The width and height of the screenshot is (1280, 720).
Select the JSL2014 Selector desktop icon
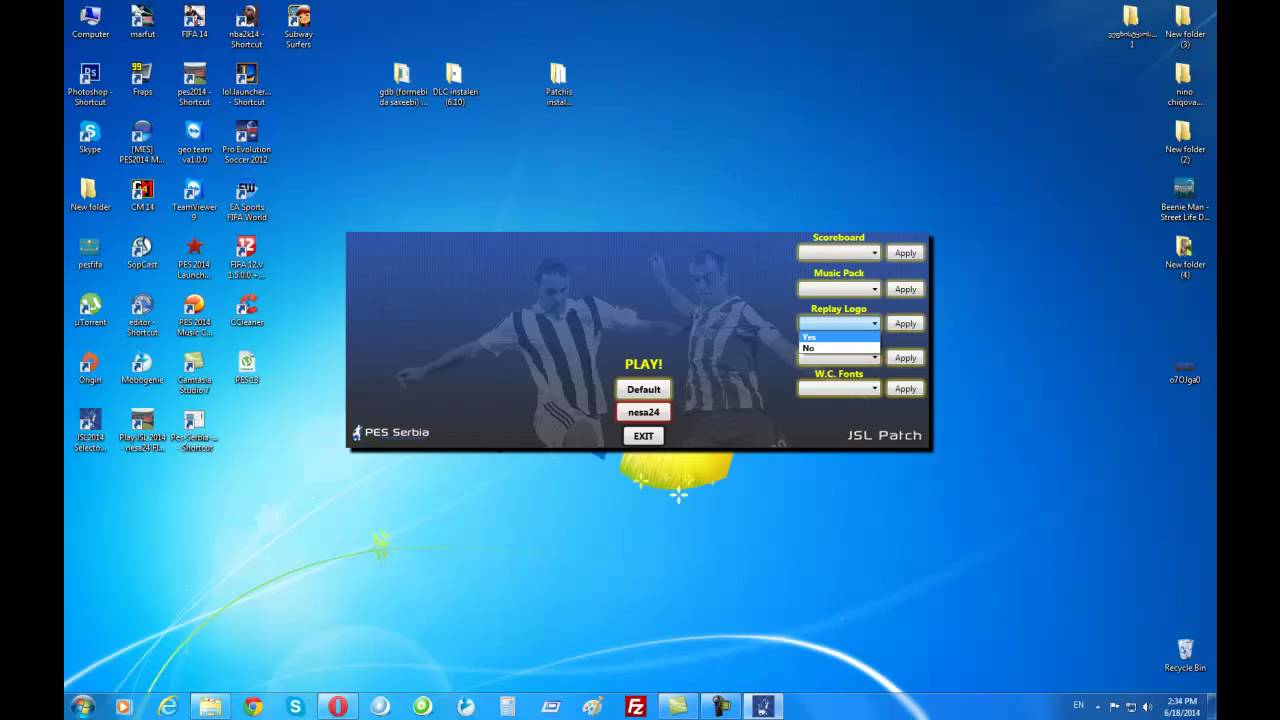click(90, 431)
